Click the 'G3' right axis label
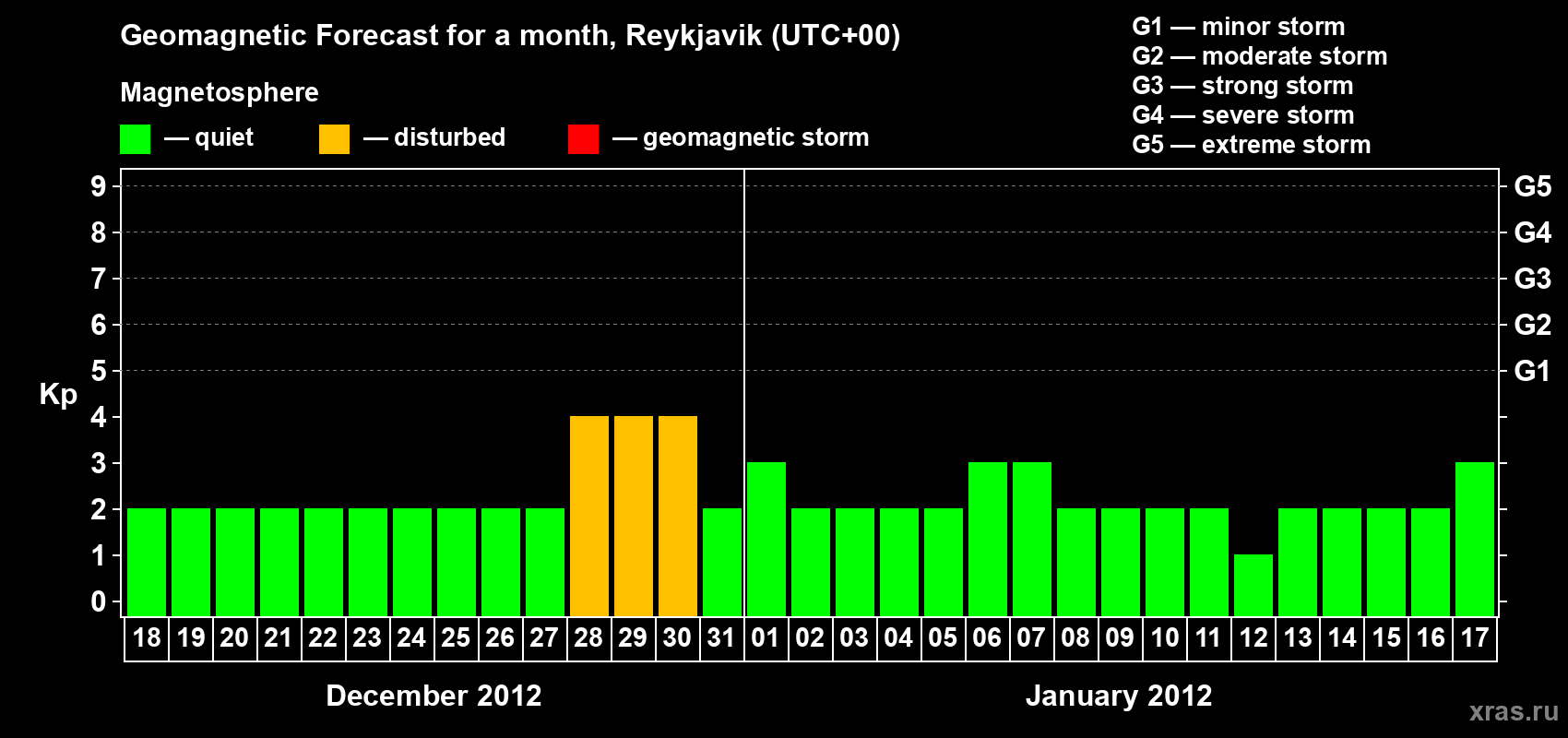Viewport: 1568px width, 738px height. (x=1533, y=279)
